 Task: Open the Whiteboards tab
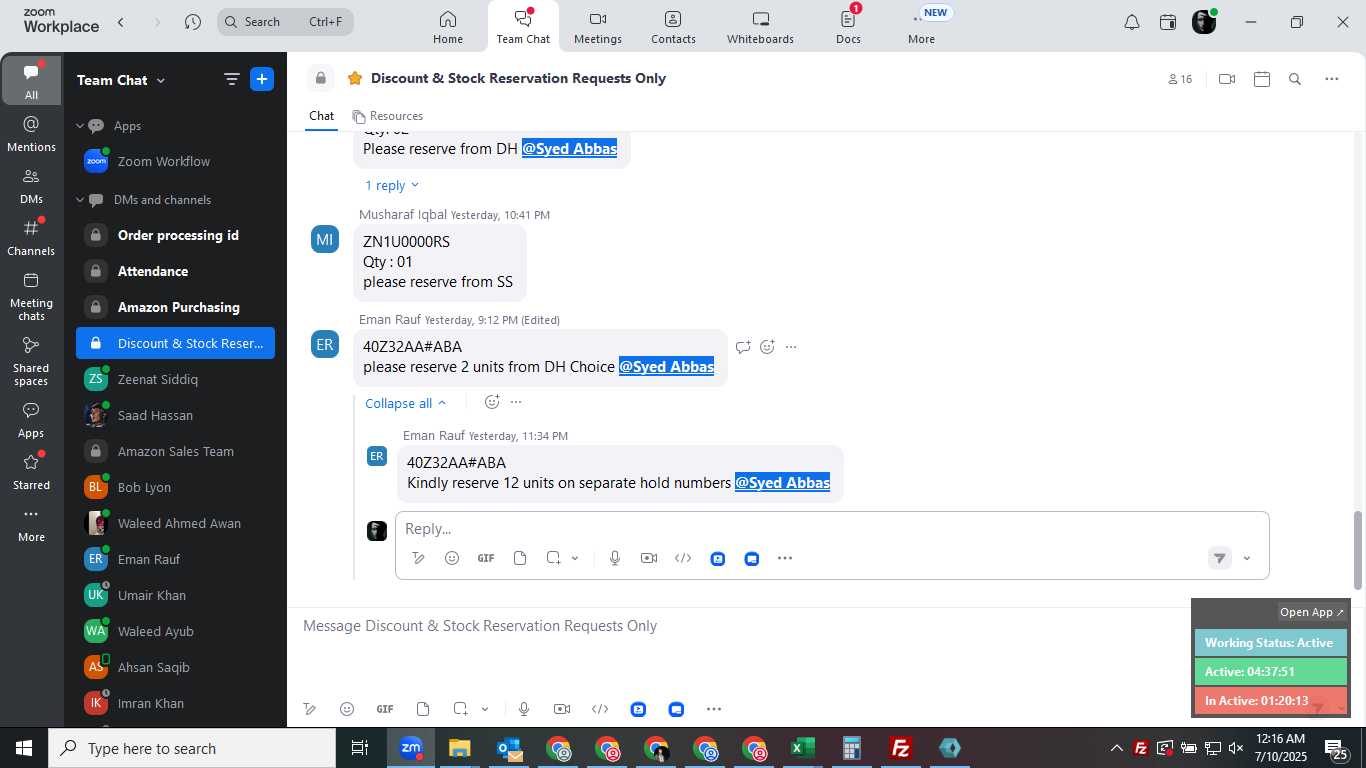click(x=760, y=27)
